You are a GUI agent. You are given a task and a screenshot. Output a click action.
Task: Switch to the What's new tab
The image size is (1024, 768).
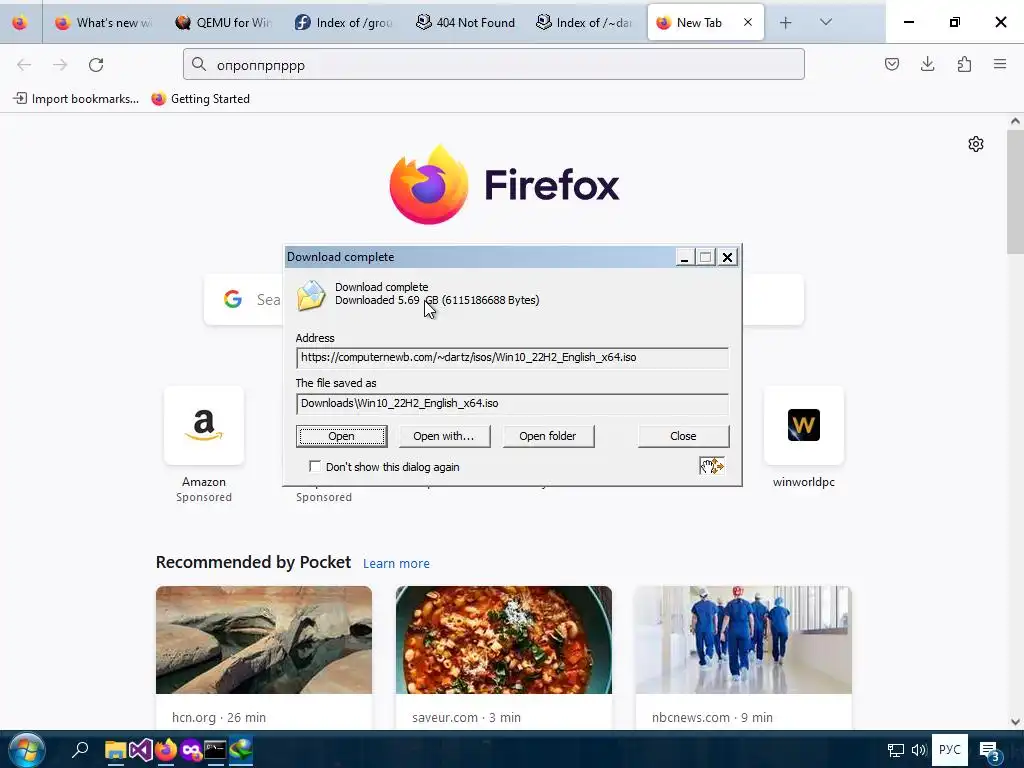[103, 23]
